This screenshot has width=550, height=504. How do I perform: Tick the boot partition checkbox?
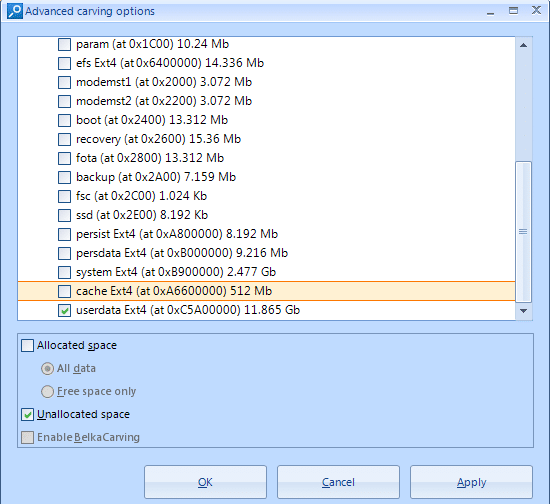[64, 120]
